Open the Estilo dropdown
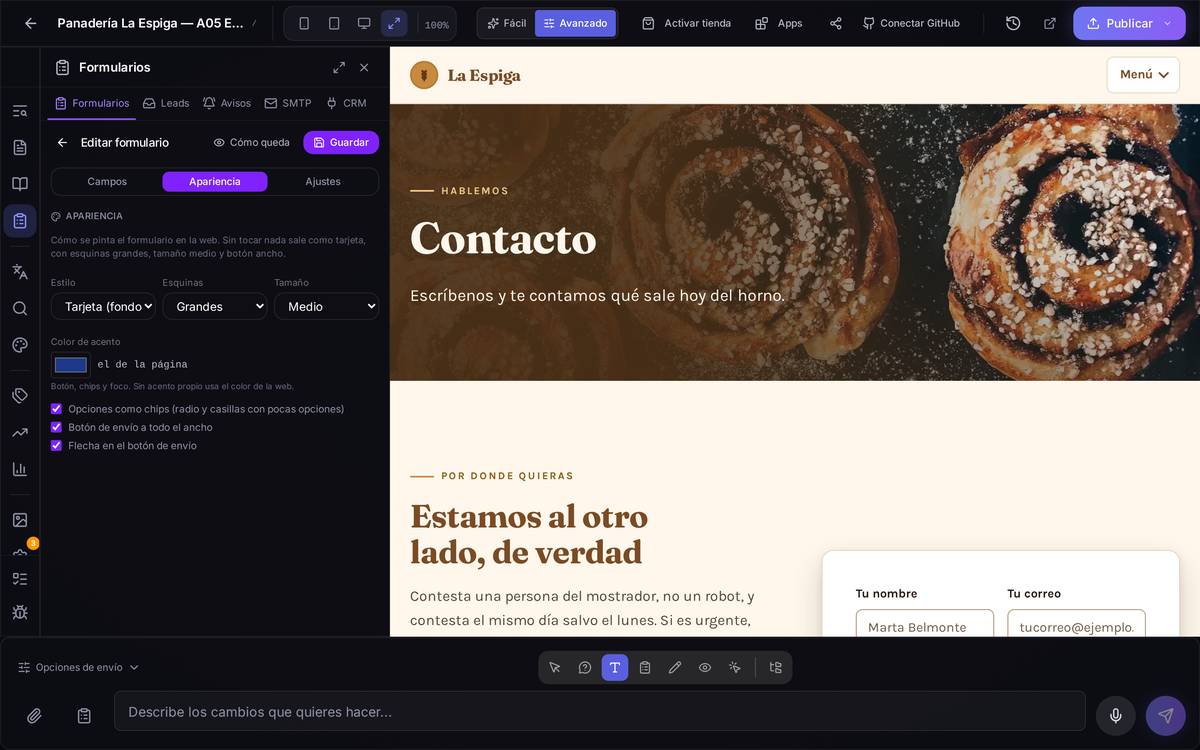1200x750 pixels. click(103, 306)
